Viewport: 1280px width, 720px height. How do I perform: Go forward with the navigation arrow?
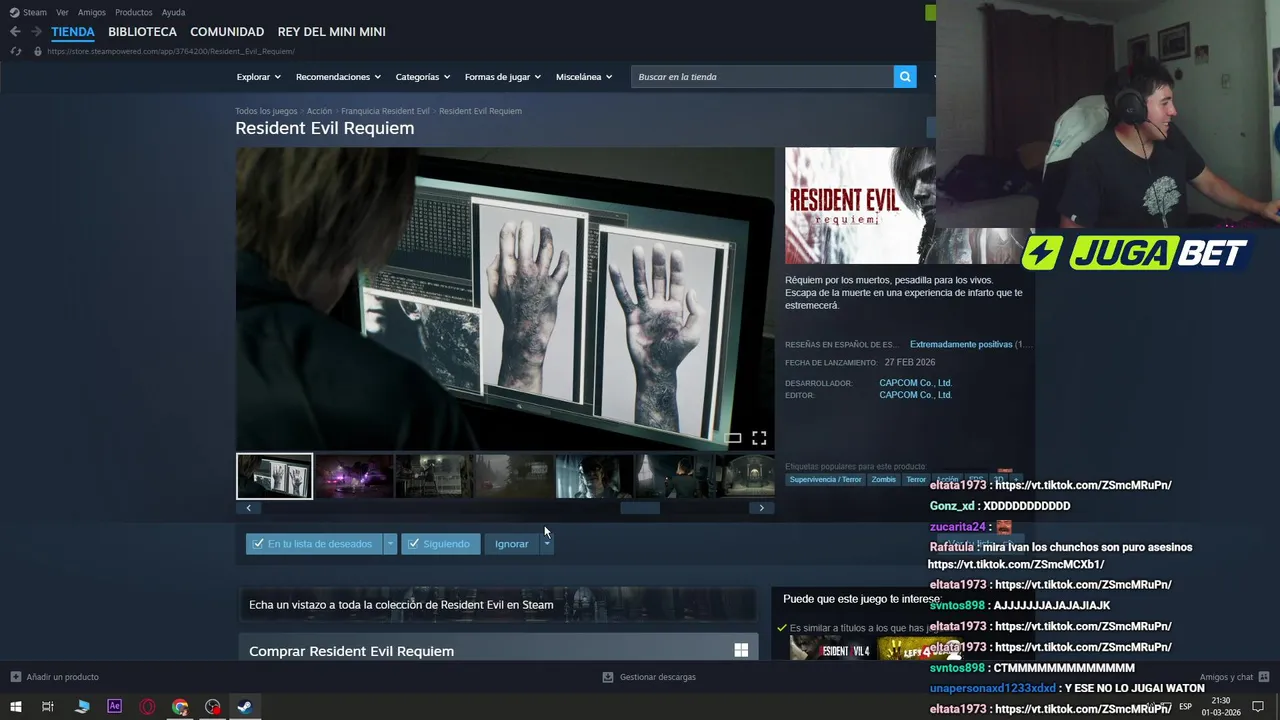(36, 32)
